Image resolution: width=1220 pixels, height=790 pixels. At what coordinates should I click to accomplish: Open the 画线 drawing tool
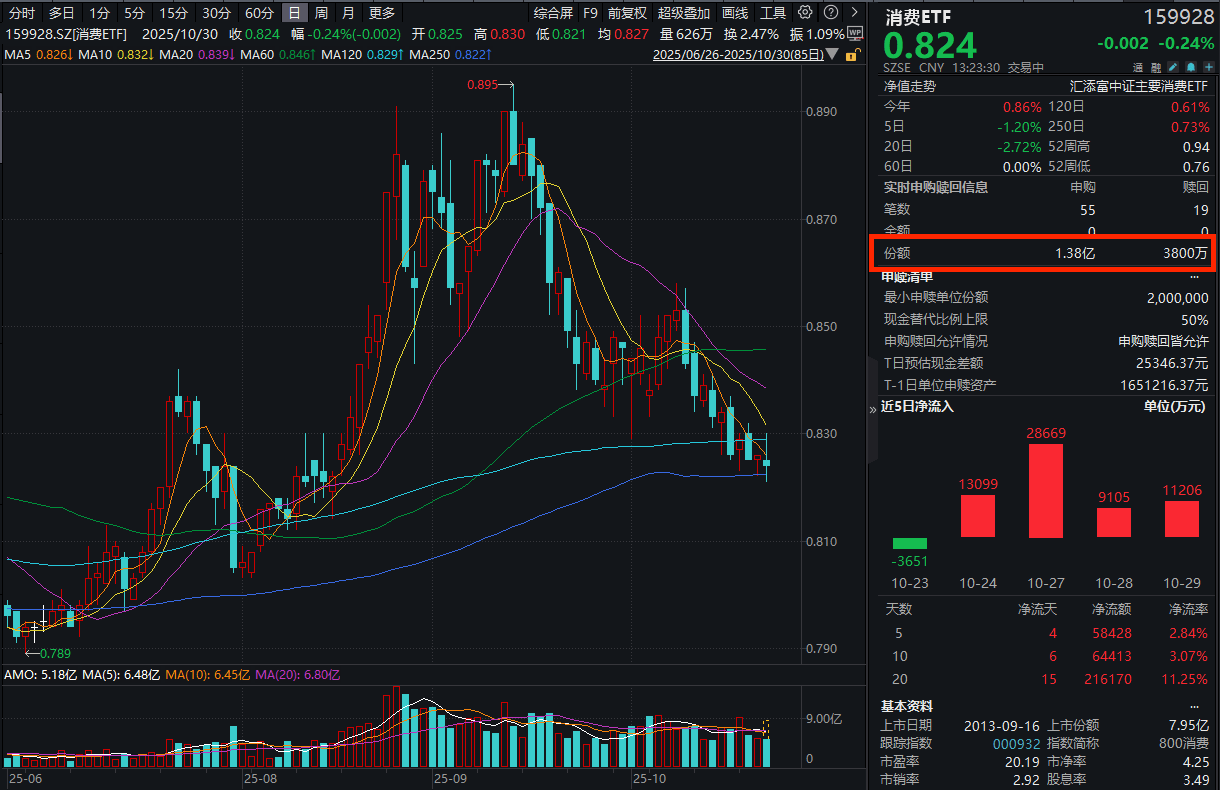tap(735, 13)
